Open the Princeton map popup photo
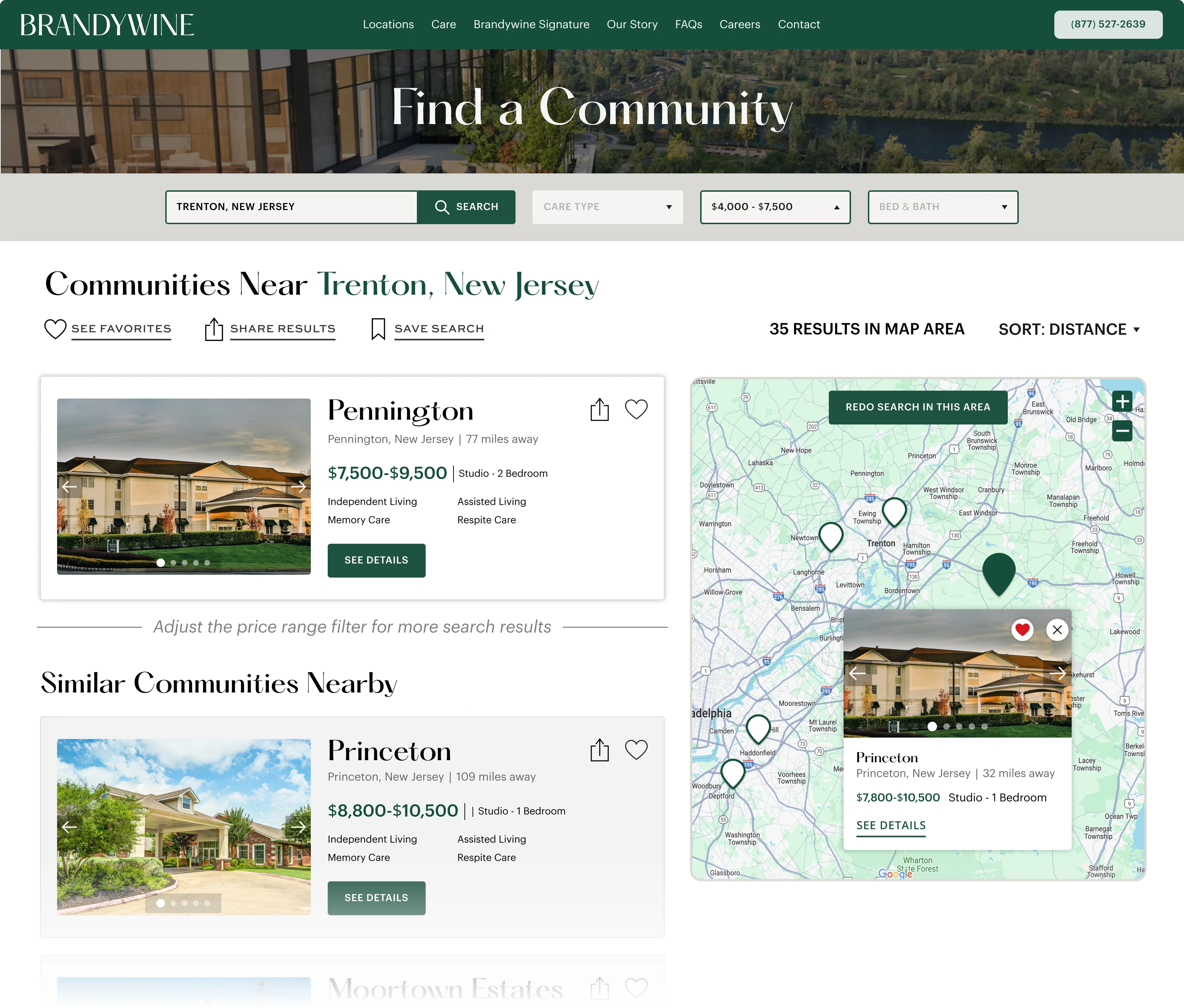 pyautogui.click(x=957, y=674)
